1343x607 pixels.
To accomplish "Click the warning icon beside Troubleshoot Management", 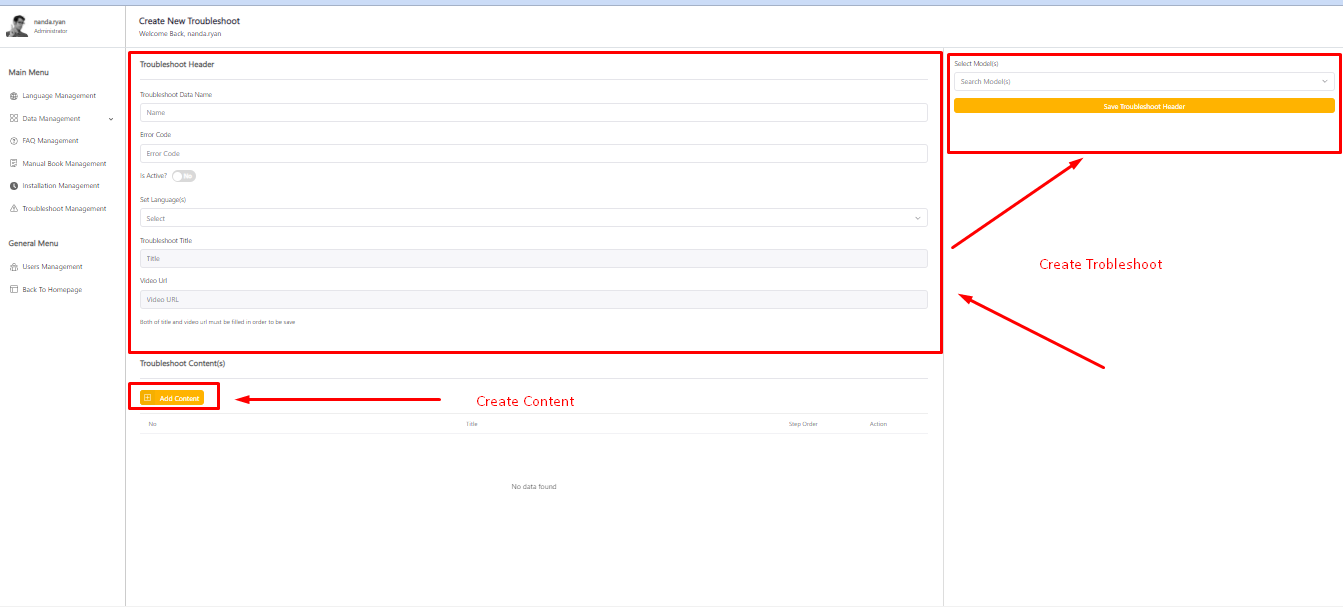I will click(x=13, y=209).
